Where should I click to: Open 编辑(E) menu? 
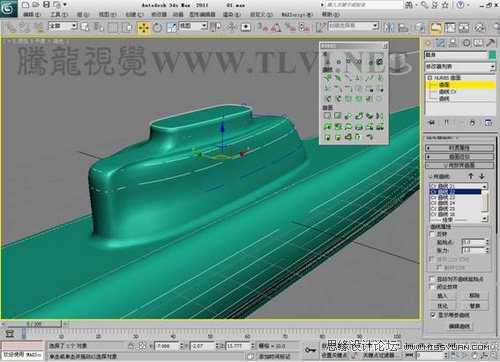[x=32, y=15]
